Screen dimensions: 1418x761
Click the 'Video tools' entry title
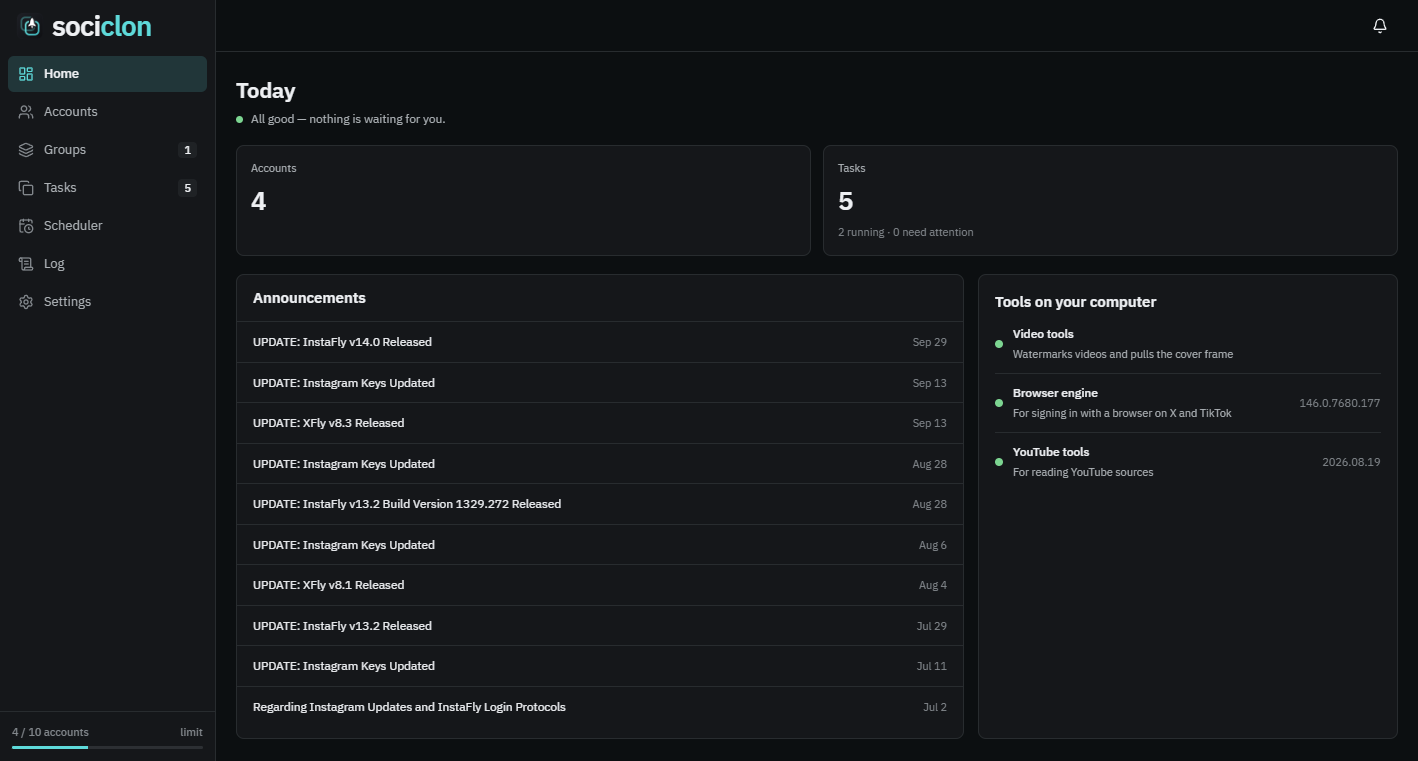(x=1043, y=334)
